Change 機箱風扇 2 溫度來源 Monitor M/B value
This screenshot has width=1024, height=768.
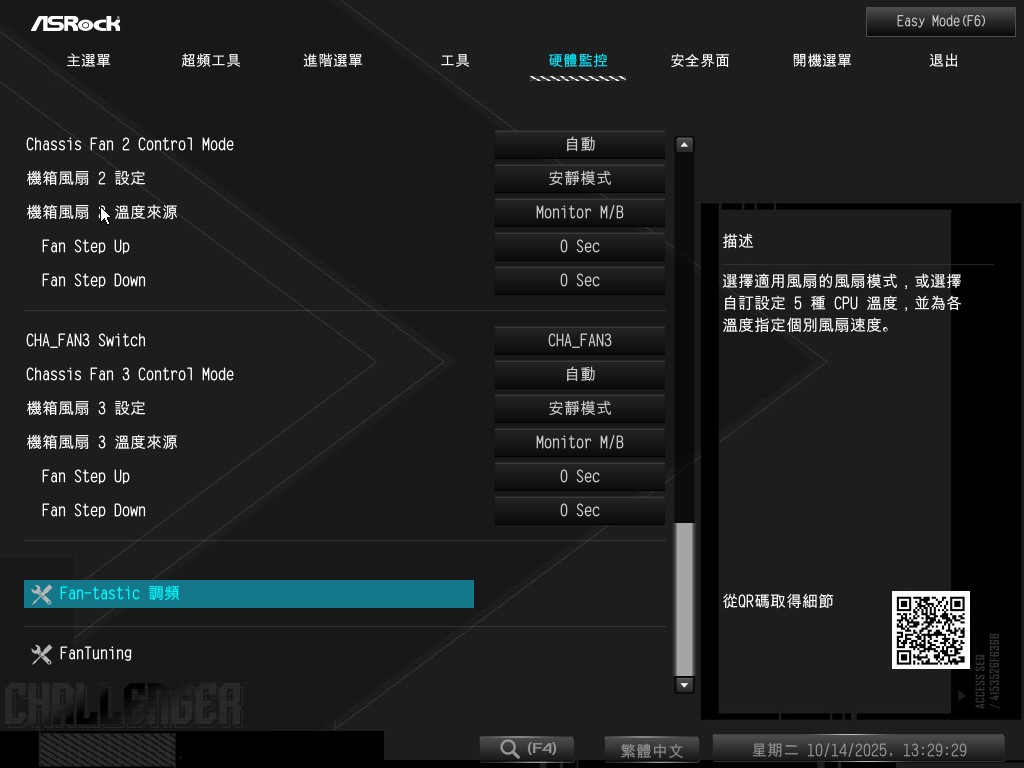pos(580,213)
